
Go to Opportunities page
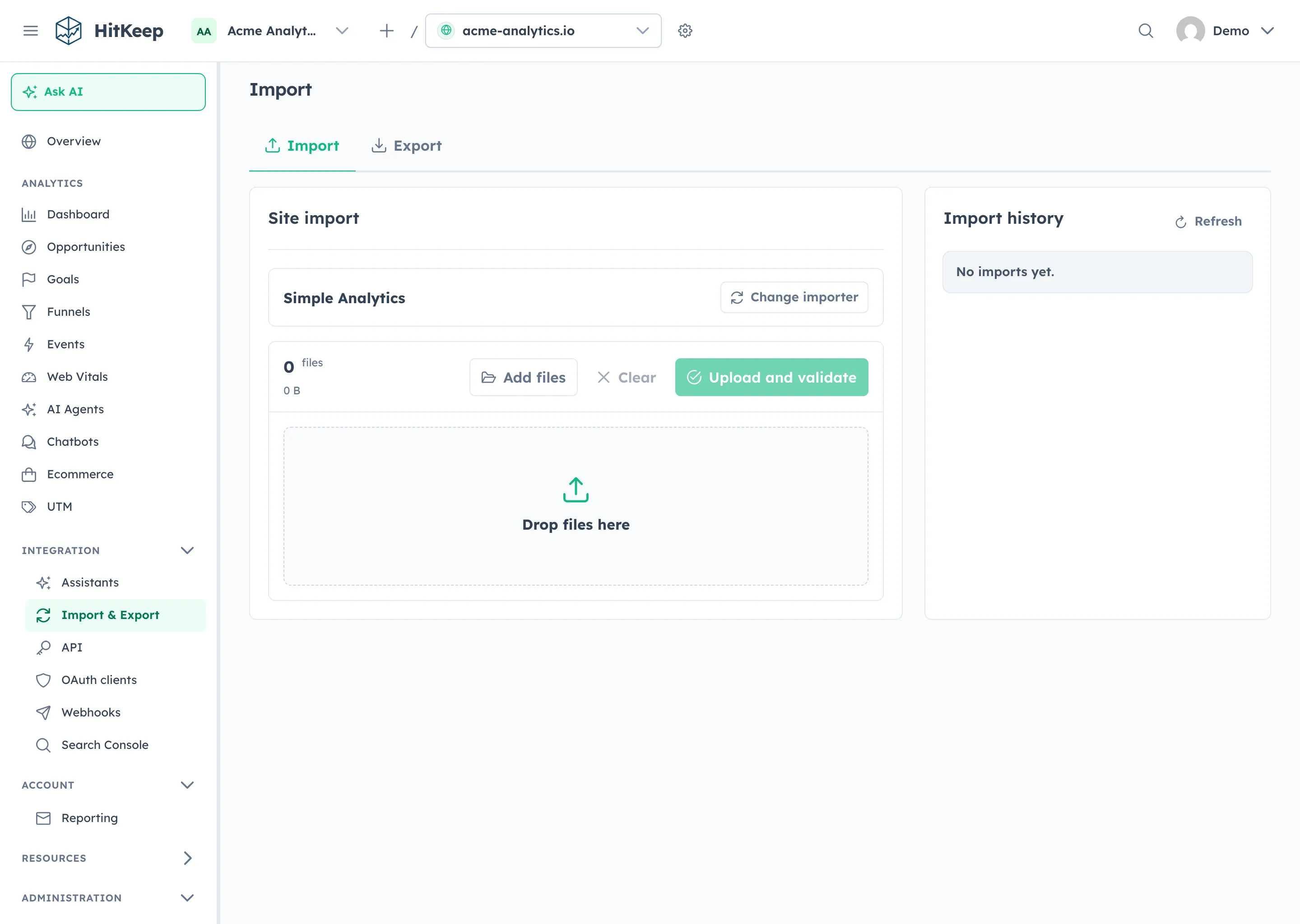click(108, 247)
